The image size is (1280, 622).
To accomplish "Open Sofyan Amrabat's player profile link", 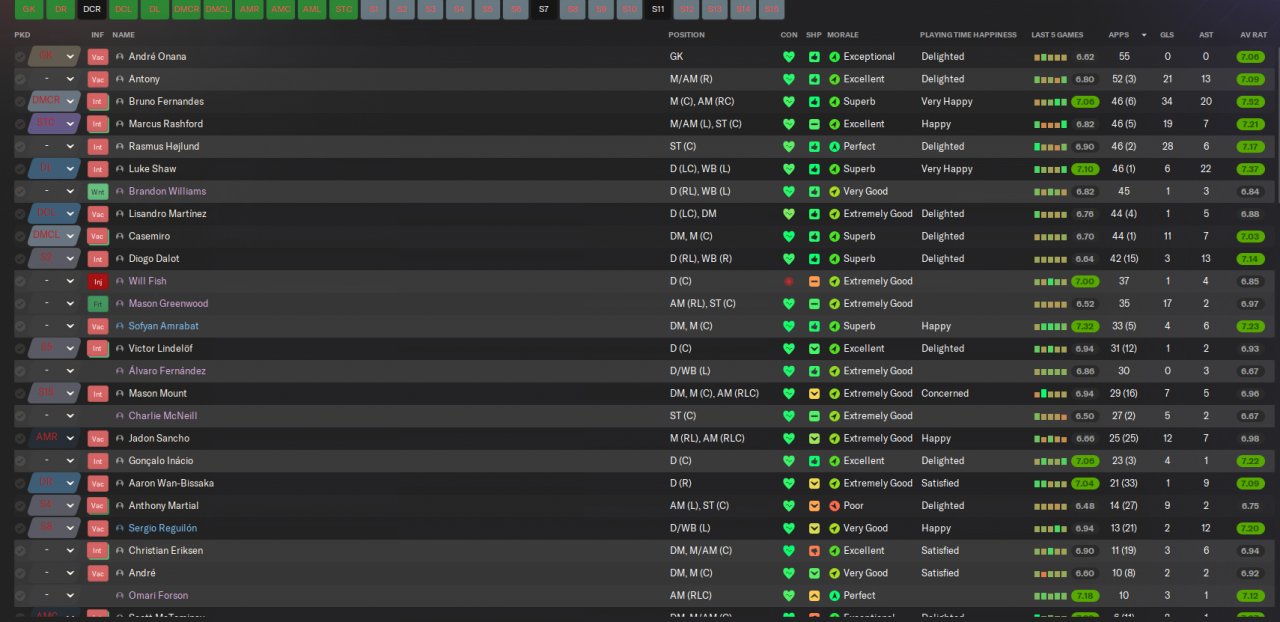I will click(x=164, y=327).
